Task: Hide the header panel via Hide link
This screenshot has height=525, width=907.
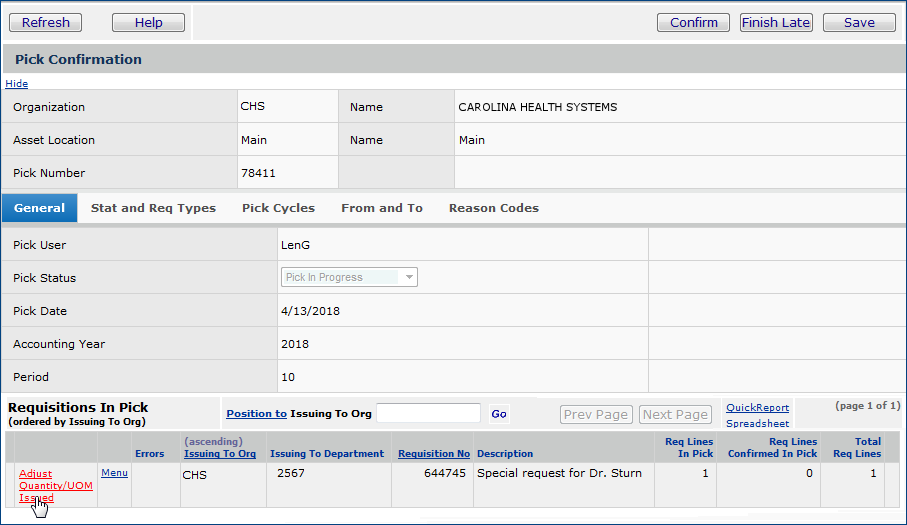Action: tap(17, 84)
